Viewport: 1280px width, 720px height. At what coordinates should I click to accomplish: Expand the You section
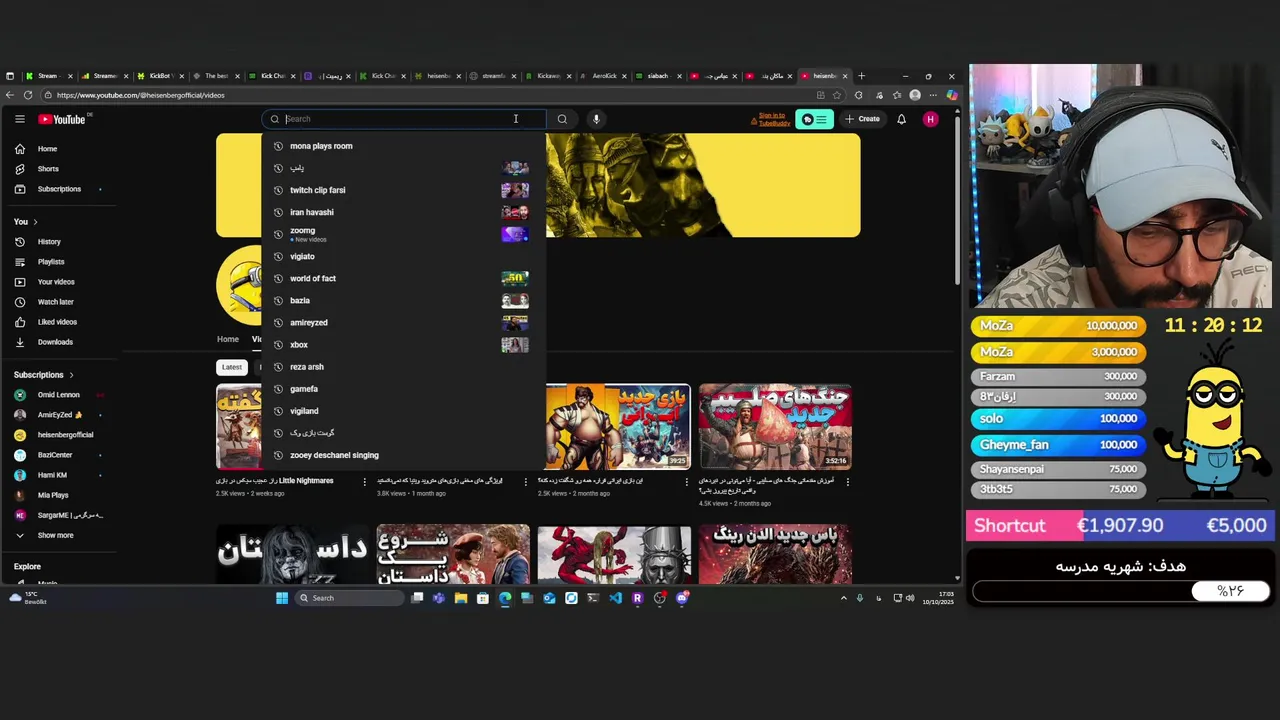coord(25,221)
